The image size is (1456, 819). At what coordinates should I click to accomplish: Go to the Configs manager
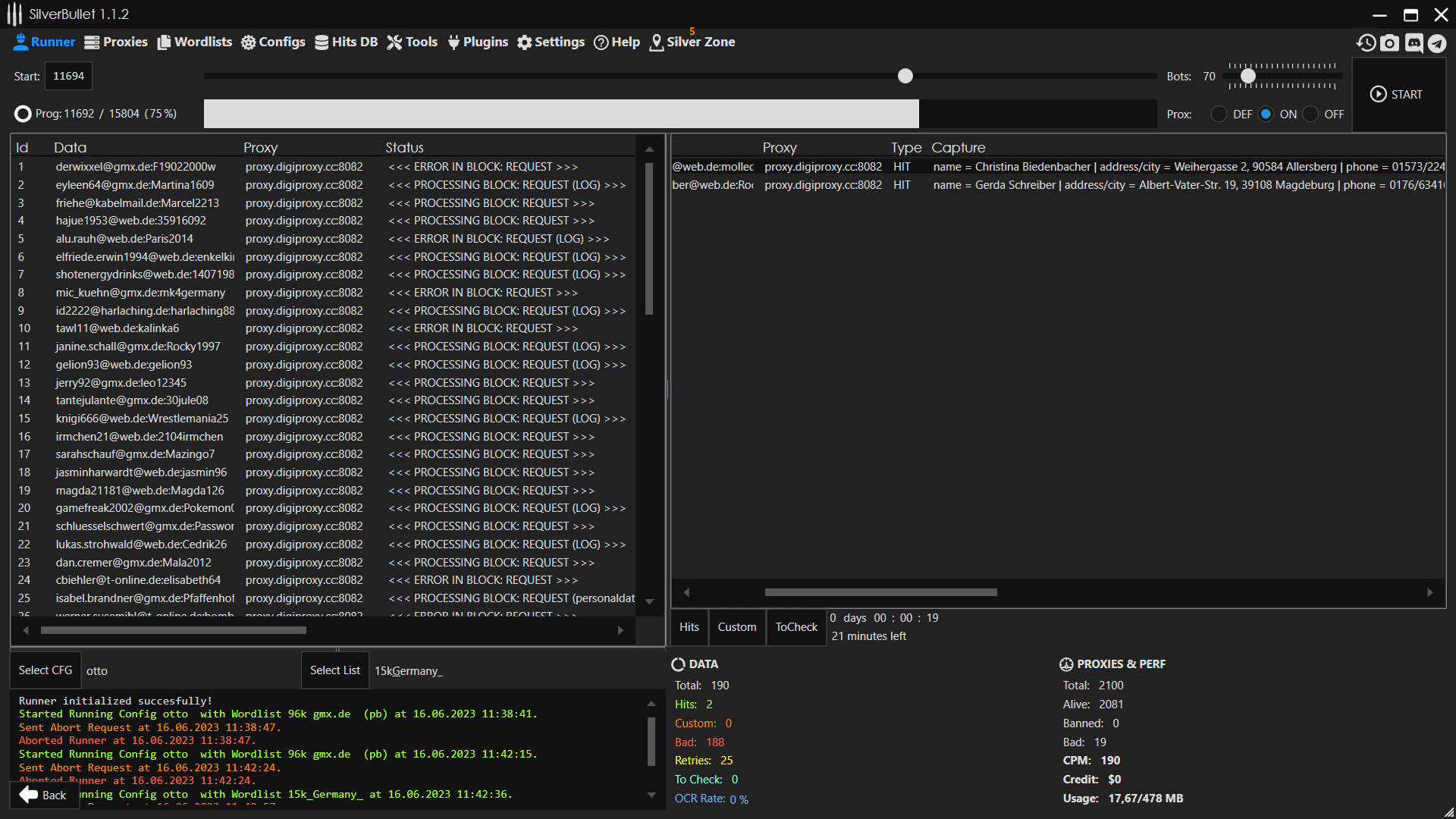[x=273, y=42]
